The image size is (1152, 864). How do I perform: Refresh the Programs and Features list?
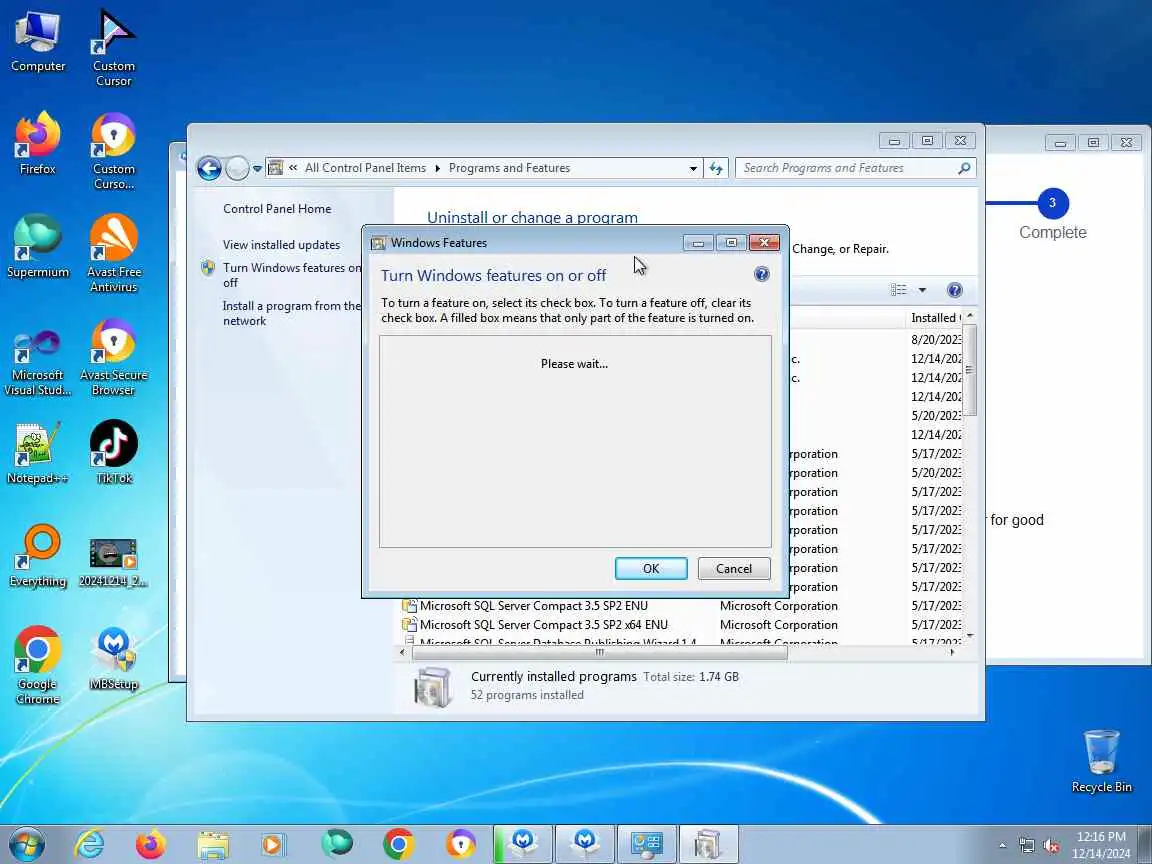(x=716, y=168)
